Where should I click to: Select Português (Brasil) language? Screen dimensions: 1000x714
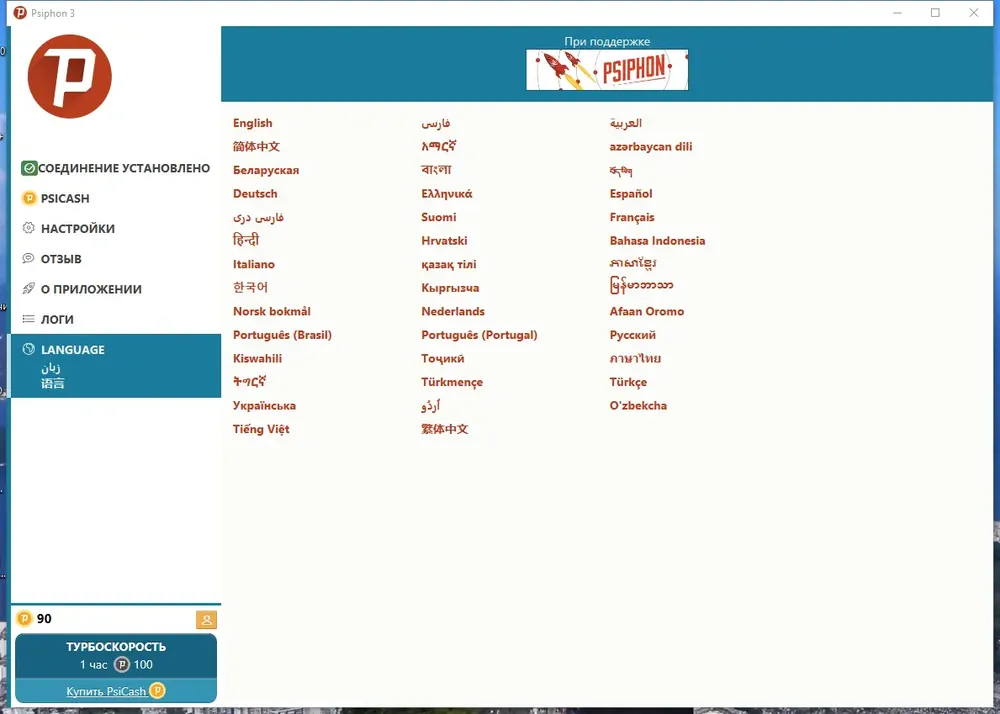click(x=283, y=335)
